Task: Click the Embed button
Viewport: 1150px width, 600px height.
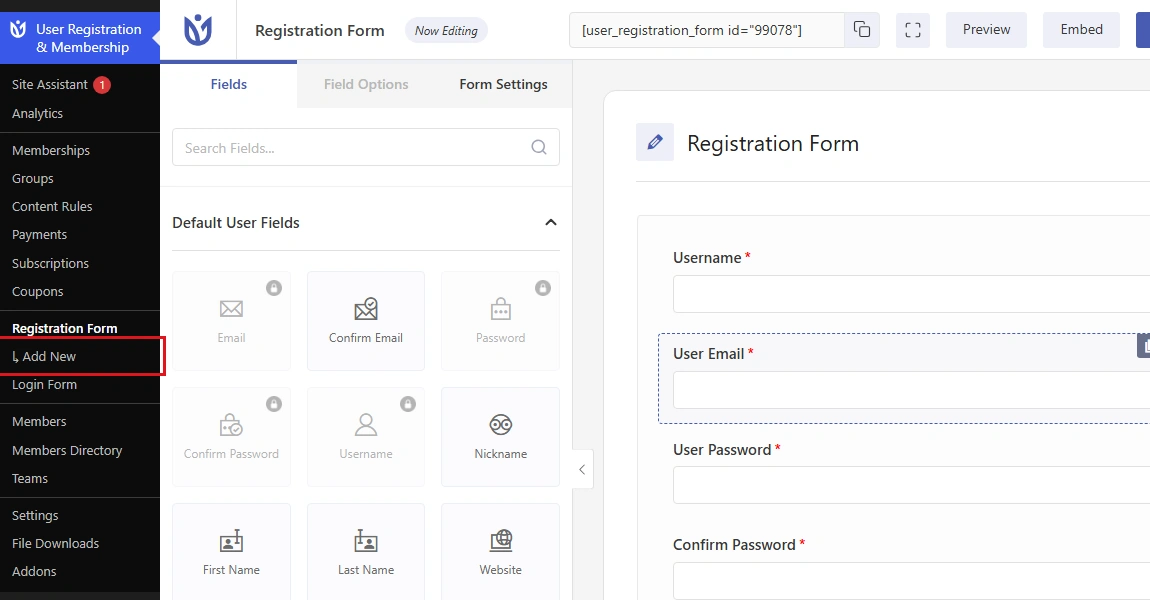Action: click(x=1081, y=30)
